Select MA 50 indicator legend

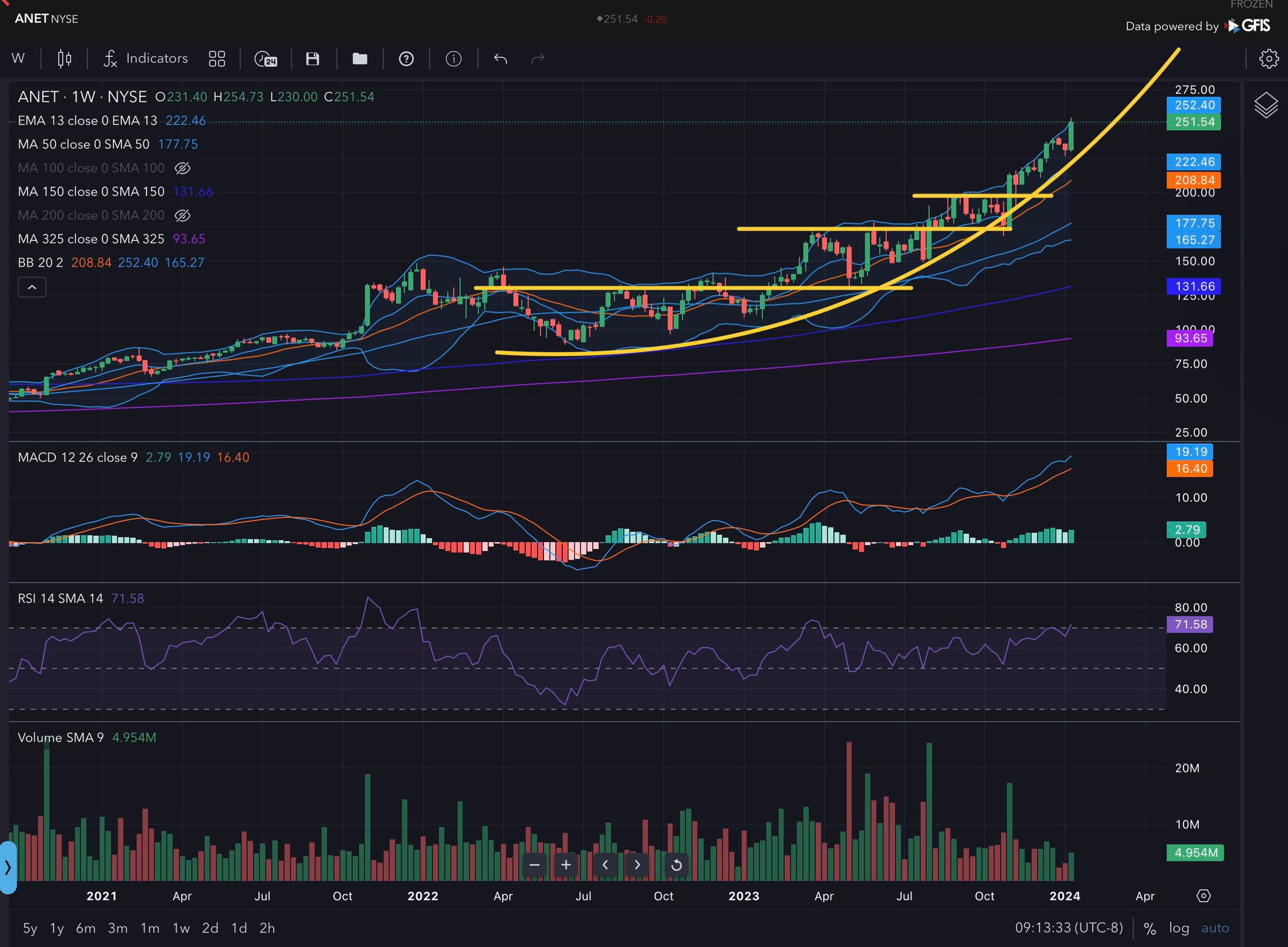coord(108,145)
